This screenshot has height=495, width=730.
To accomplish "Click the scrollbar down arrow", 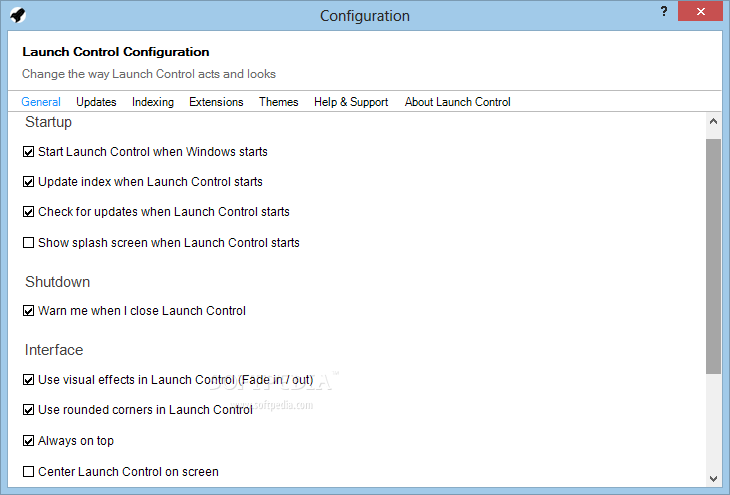I will pos(713,478).
